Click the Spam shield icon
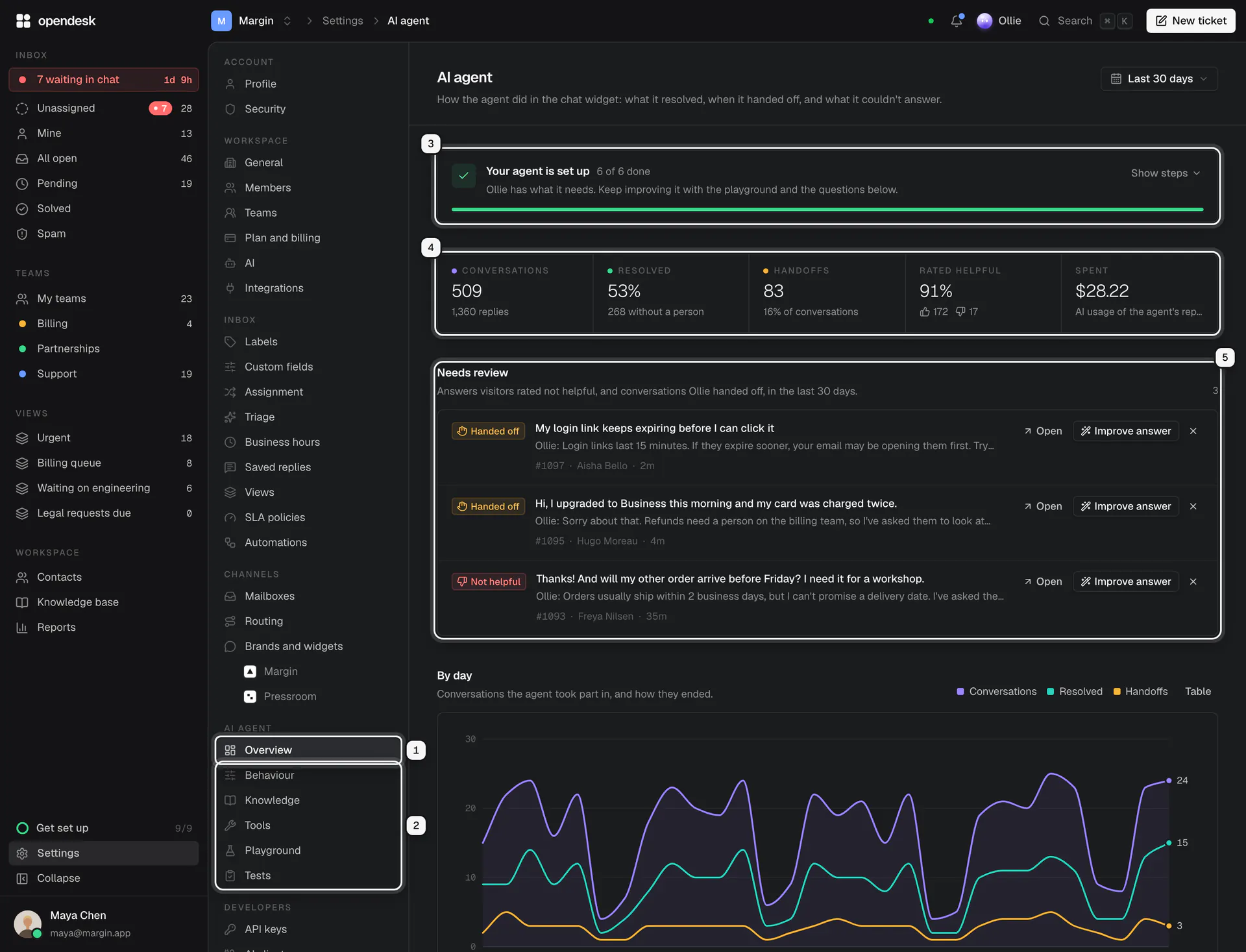 click(x=22, y=234)
